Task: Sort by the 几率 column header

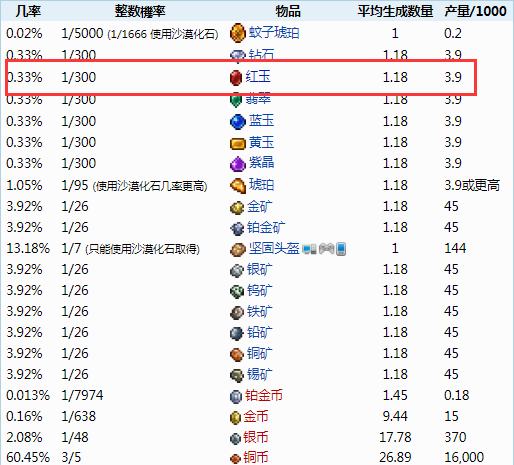Action: click(28, 11)
